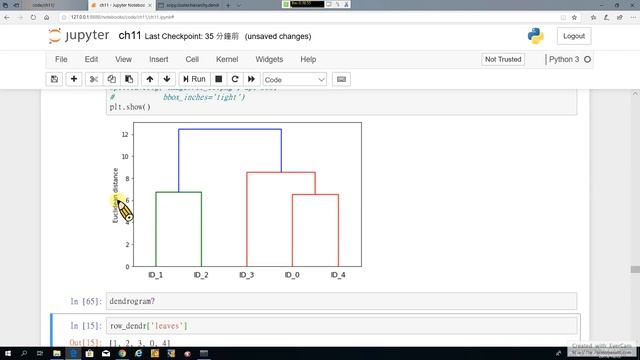Open Google Chrome from the taskbar
The image size is (640, 360).
tap(122, 353)
